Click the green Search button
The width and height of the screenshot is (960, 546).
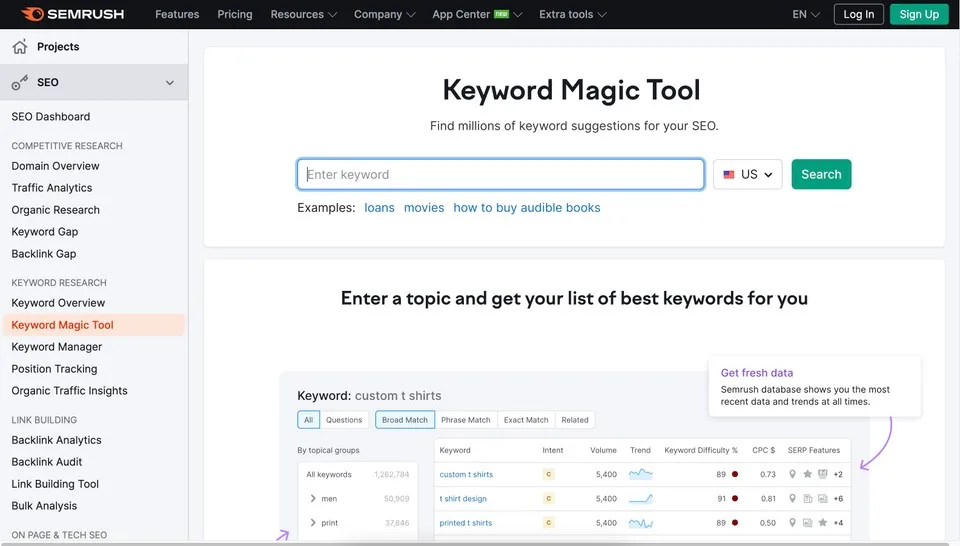tap(821, 174)
